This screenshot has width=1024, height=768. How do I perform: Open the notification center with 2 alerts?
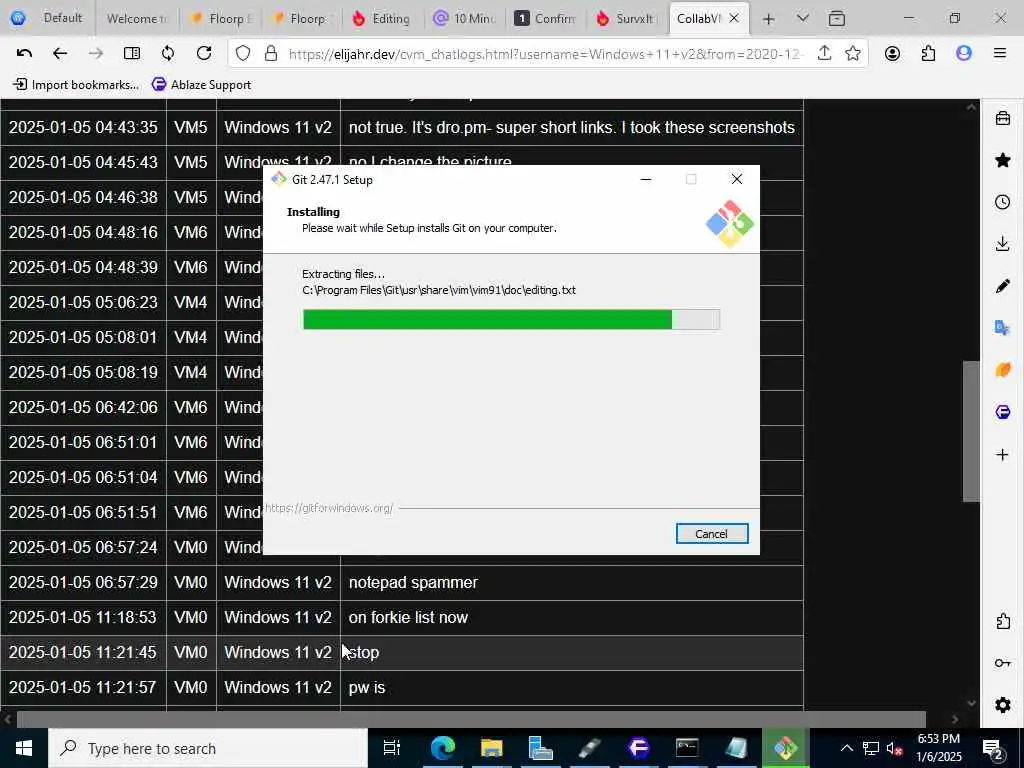coord(993,748)
